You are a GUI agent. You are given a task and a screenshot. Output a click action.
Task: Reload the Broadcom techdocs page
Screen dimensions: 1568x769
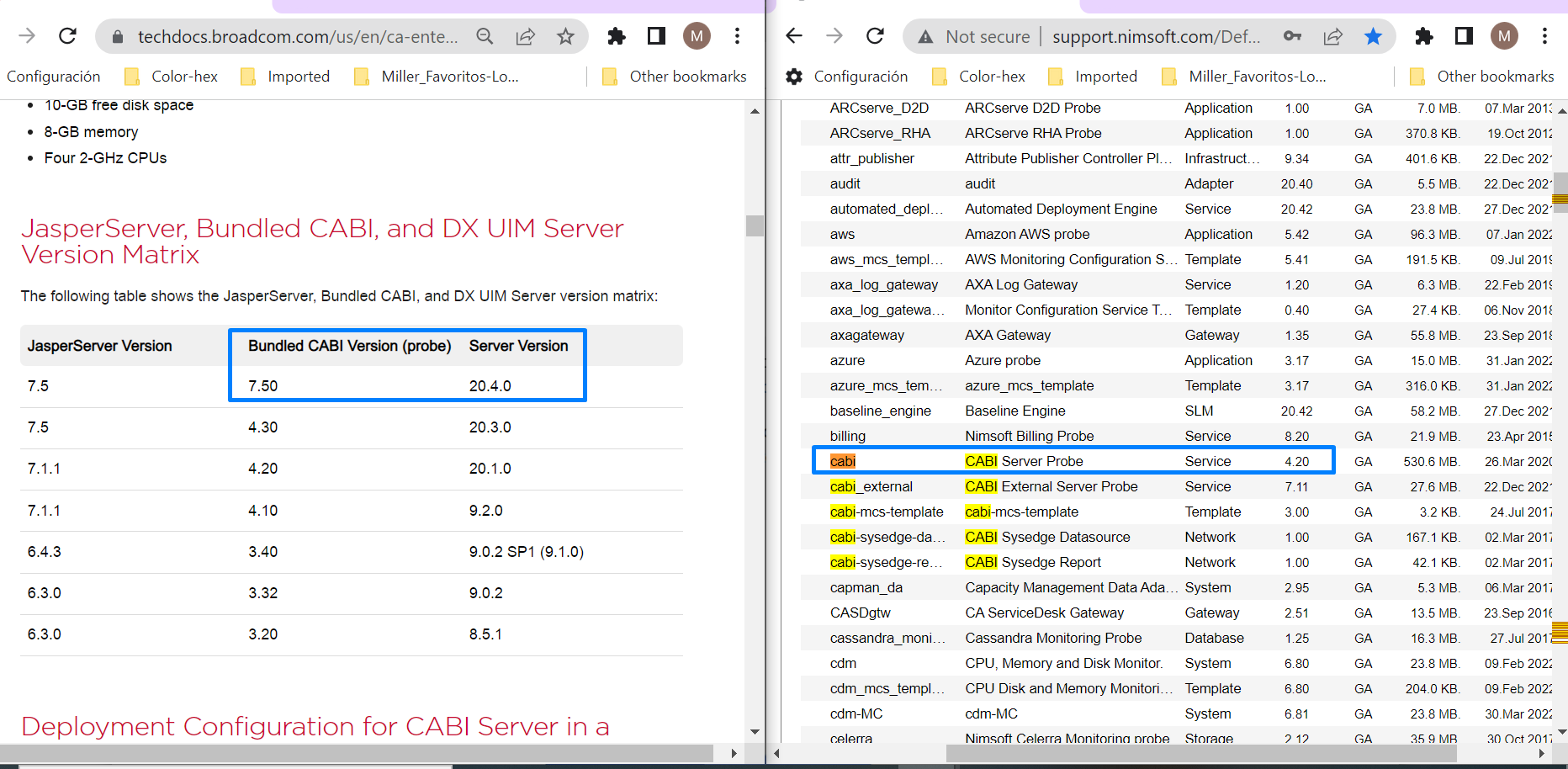67,35
